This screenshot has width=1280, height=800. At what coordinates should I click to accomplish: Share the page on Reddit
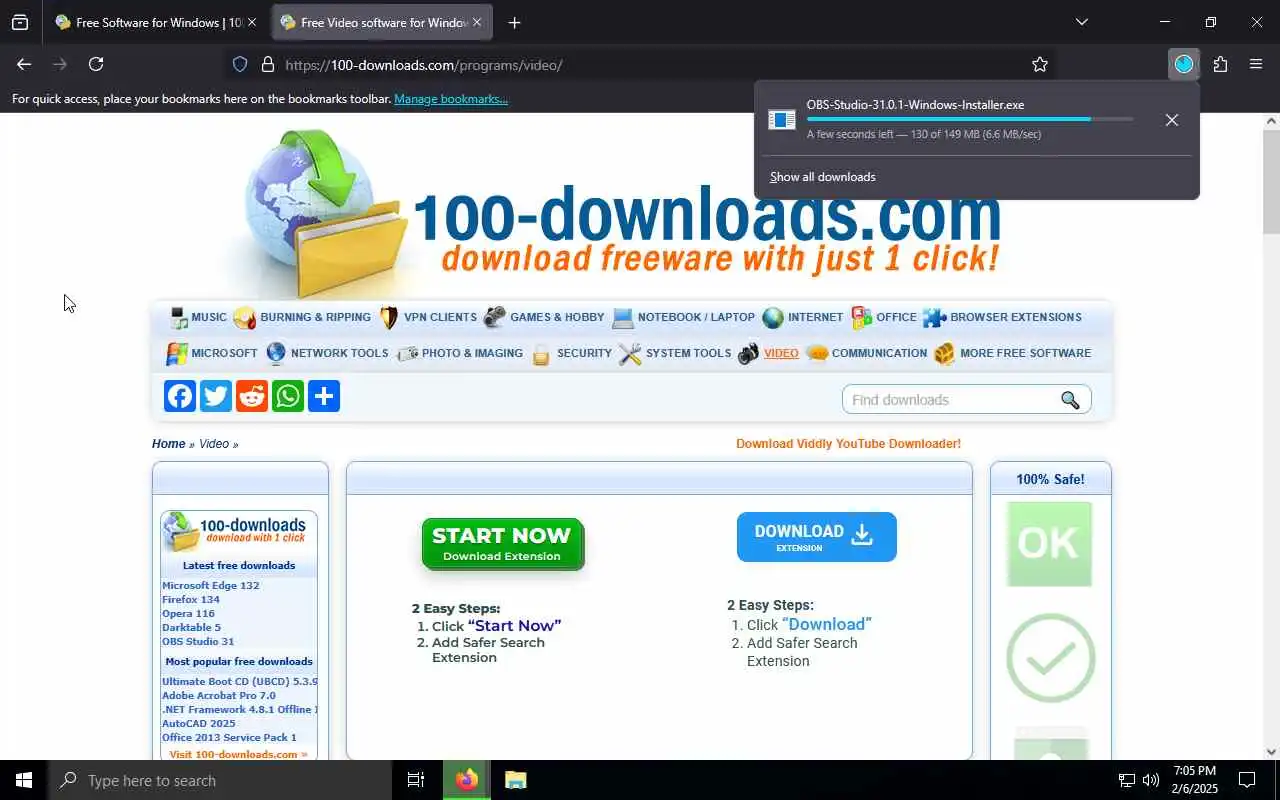(252, 396)
